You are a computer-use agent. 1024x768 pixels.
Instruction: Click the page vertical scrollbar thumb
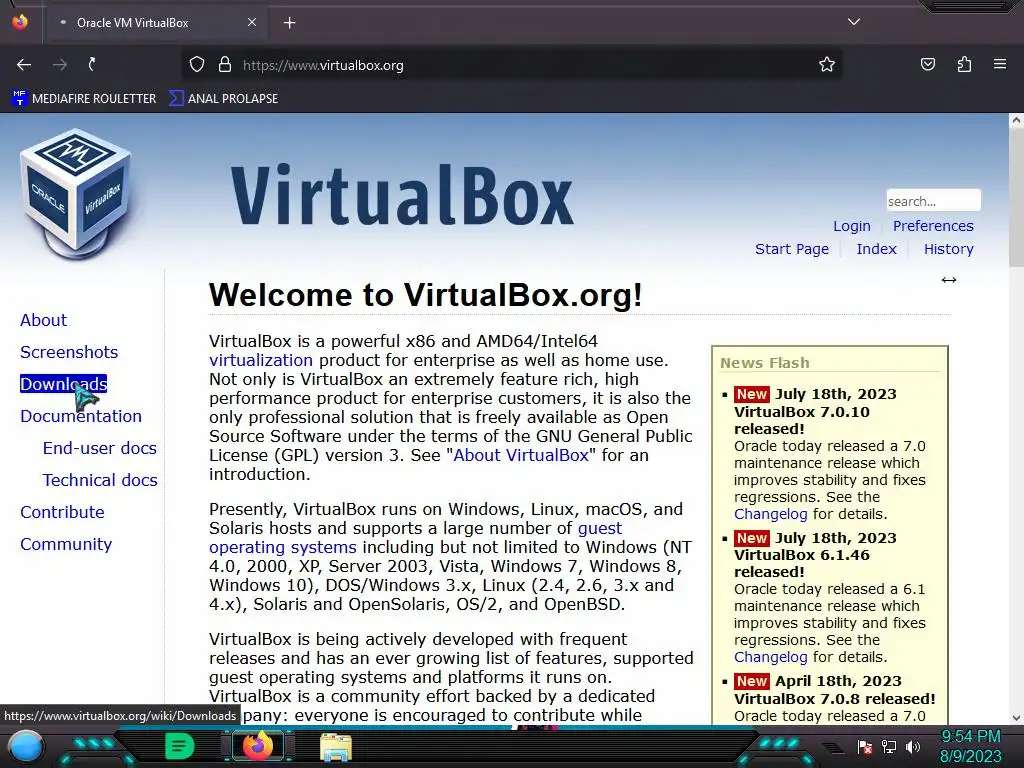[1016, 197]
